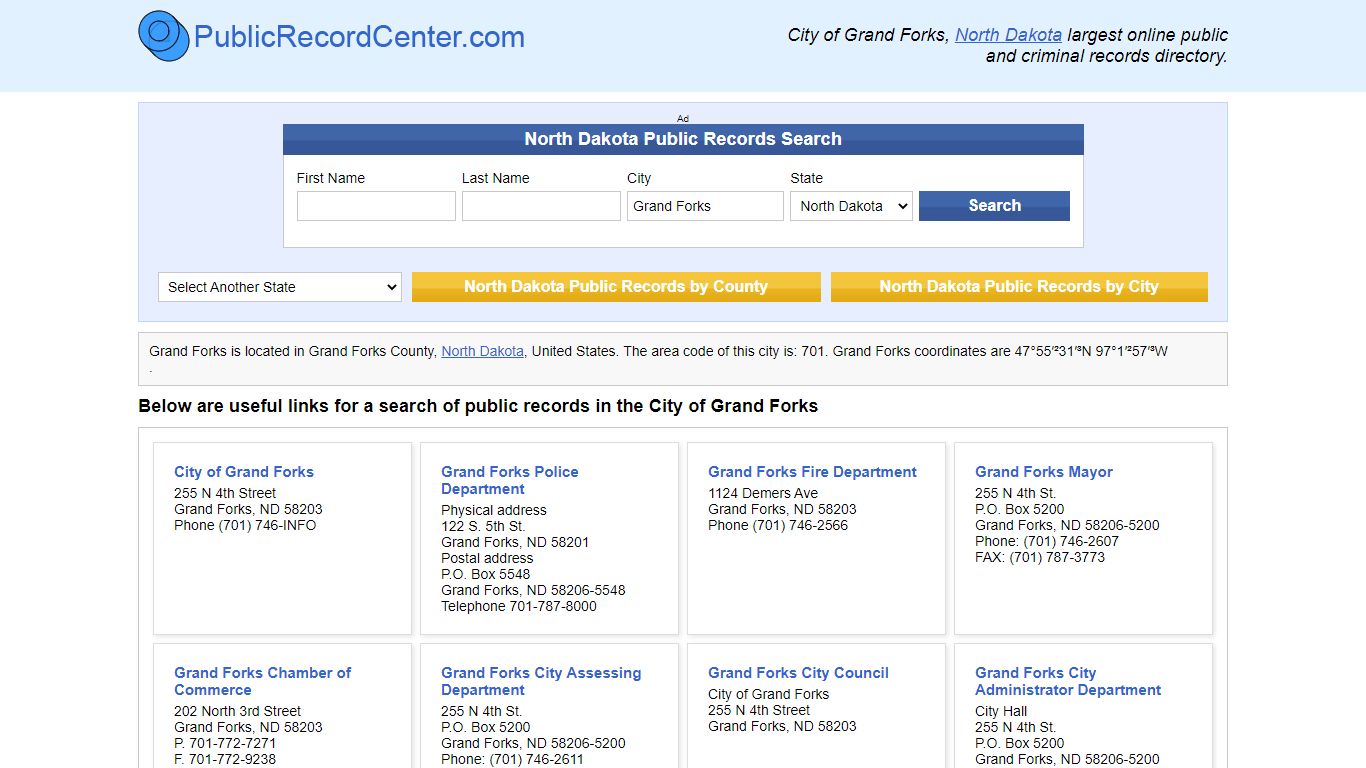The height and width of the screenshot is (768, 1366).
Task: Follow North Dakota link in location description
Action: click(482, 351)
